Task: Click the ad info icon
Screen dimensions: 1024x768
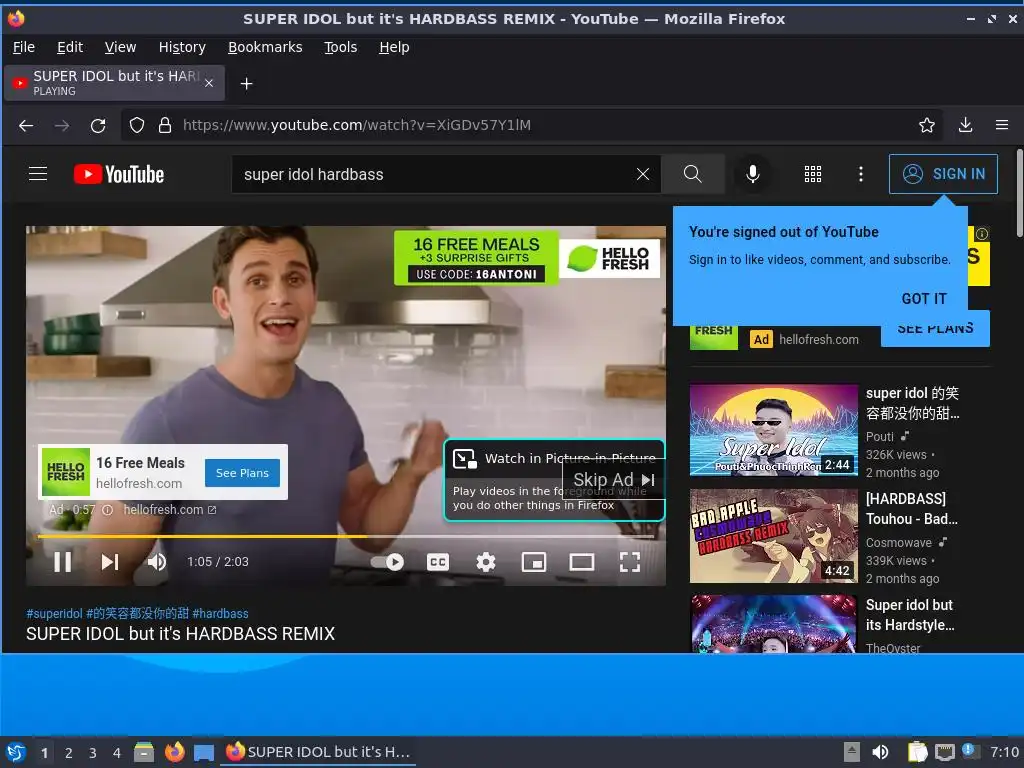Action: tap(108, 509)
